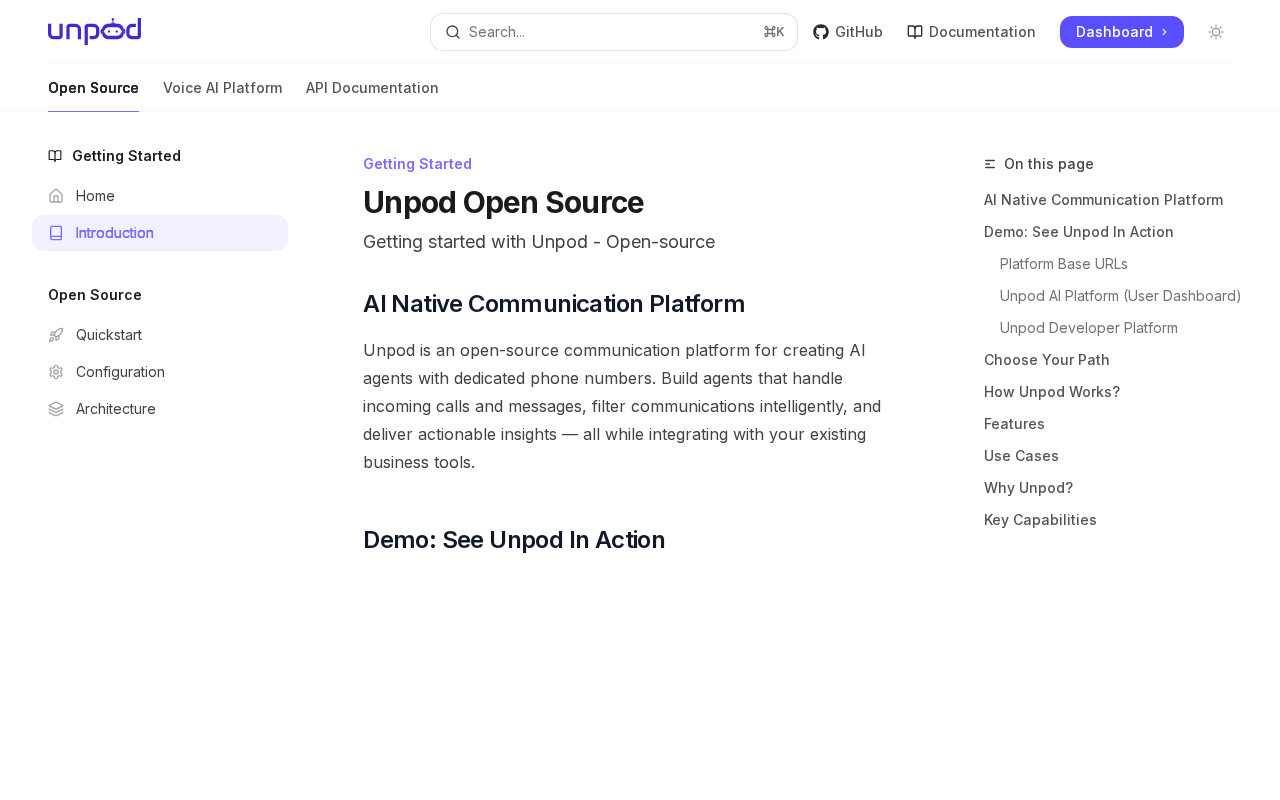Click the Home house icon in sidebar
This screenshot has width=1280, height=800.
click(56, 196)
